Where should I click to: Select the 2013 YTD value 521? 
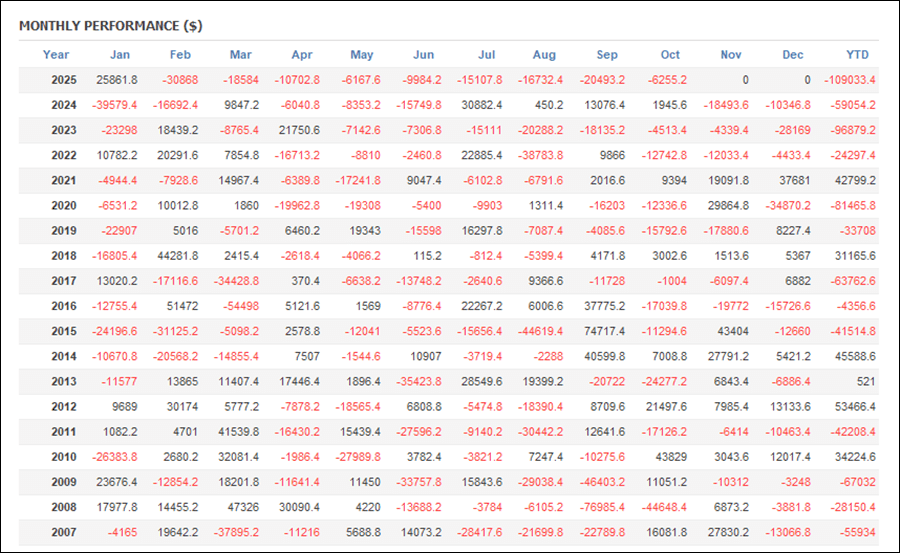pyautogui.click(x=865, y=382)
